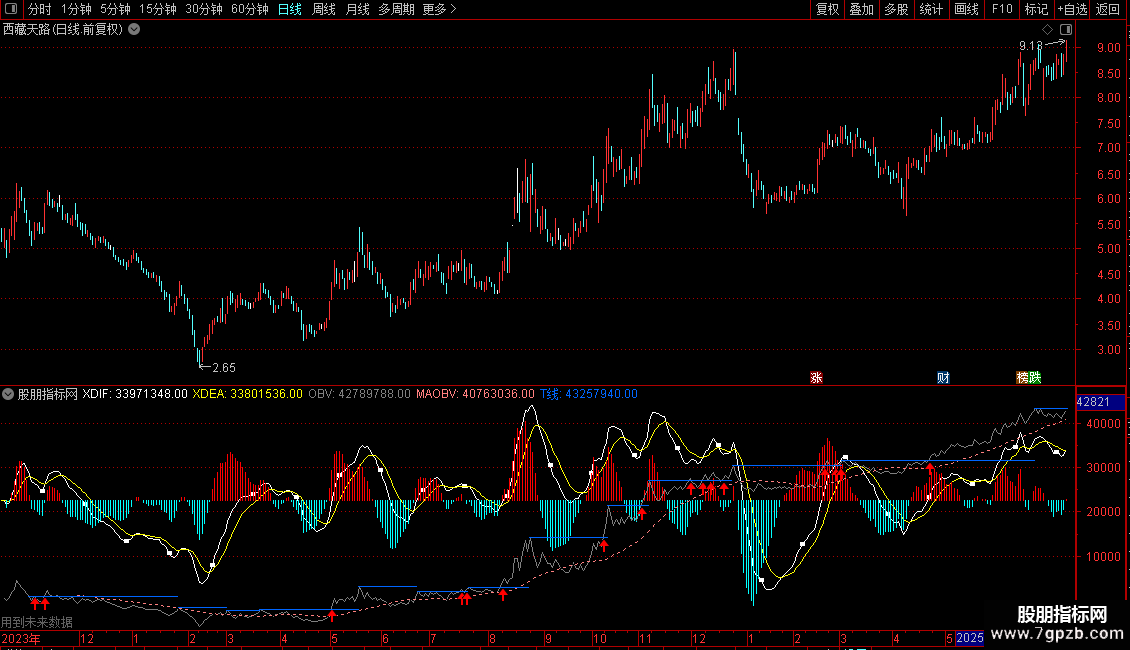Add stock via +自选 button

pos(1072,9)
